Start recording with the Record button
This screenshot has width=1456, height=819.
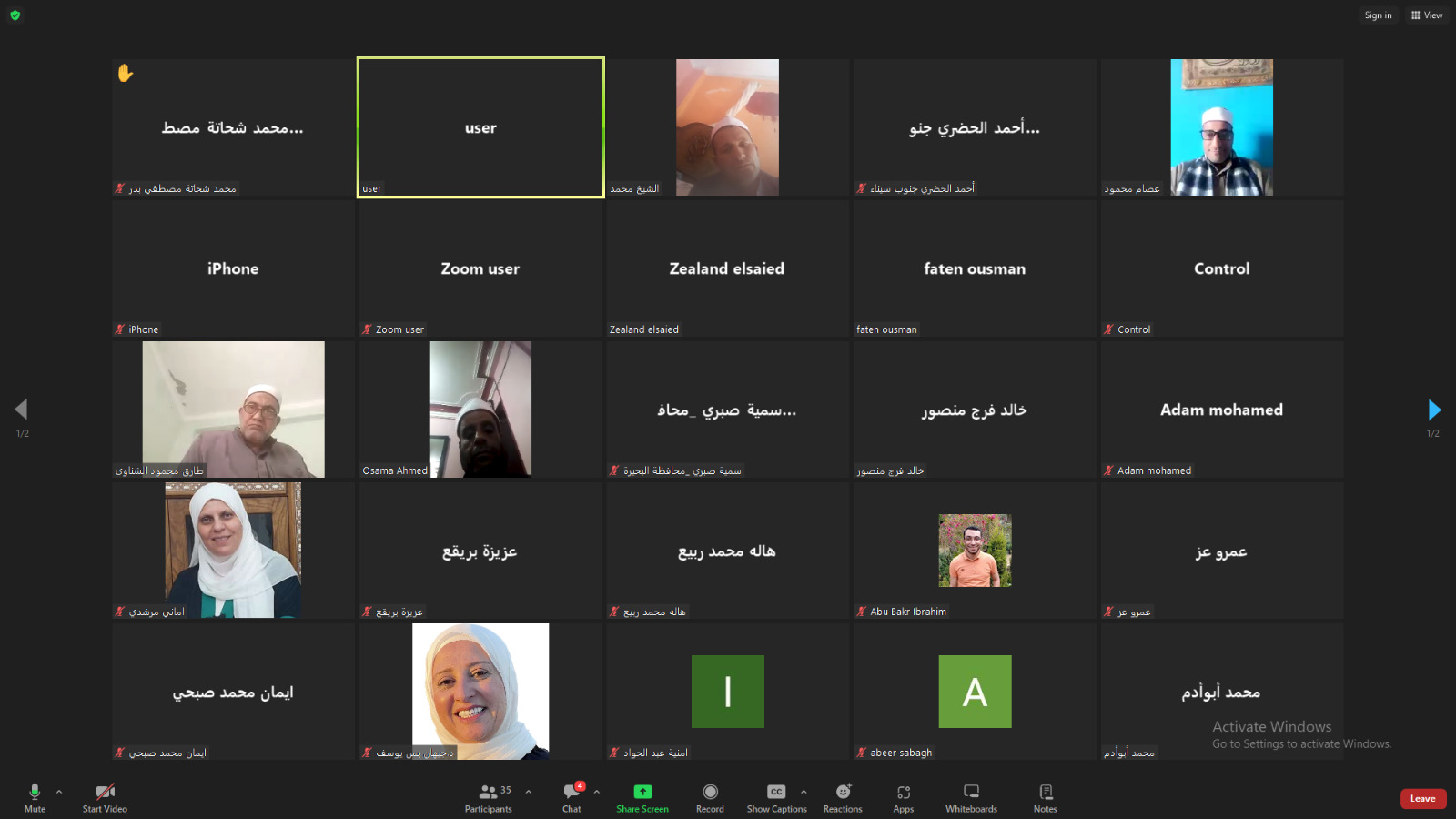pyautogui.click(x=710, y=797)
